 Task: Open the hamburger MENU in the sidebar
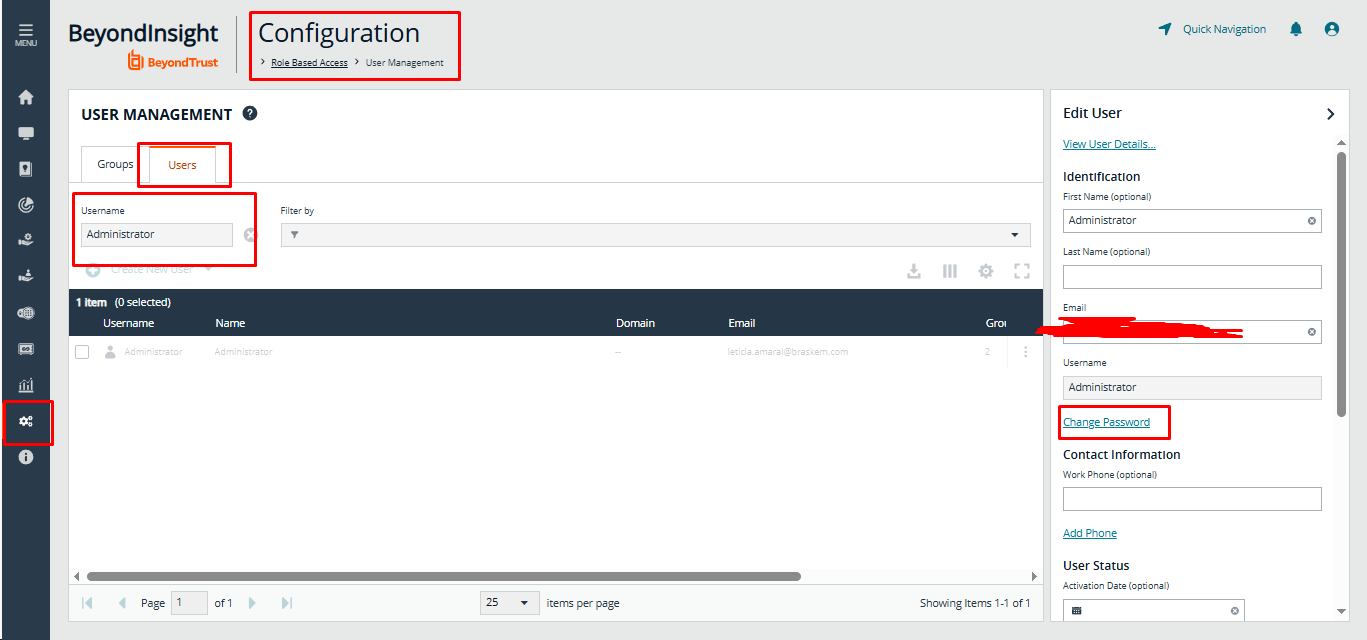[x=25, y=35]
